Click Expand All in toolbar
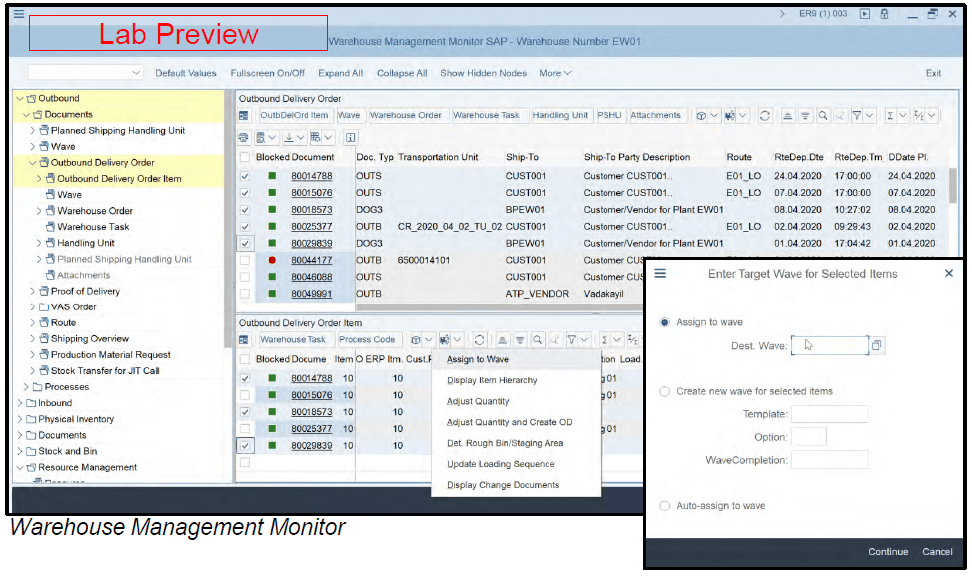 [x=340, y=73]
